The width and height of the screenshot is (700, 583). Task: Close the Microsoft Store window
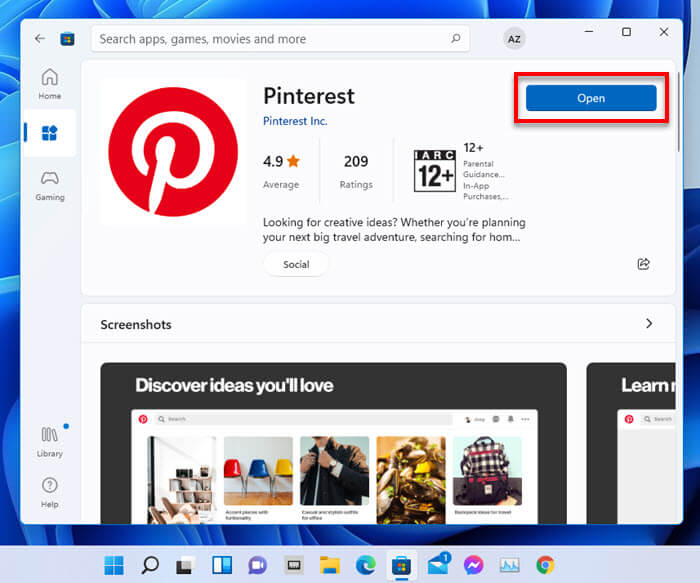pos(664,32)
